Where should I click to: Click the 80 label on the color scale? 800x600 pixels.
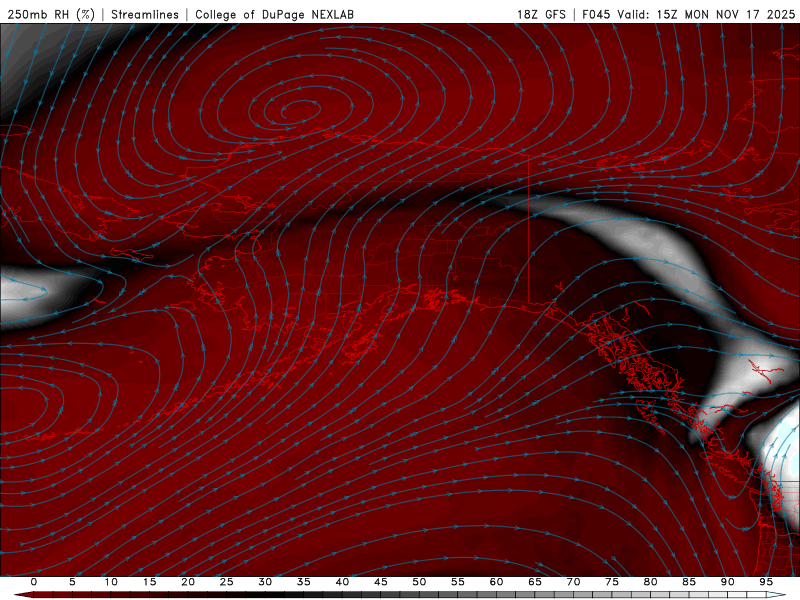coord(650,582)
